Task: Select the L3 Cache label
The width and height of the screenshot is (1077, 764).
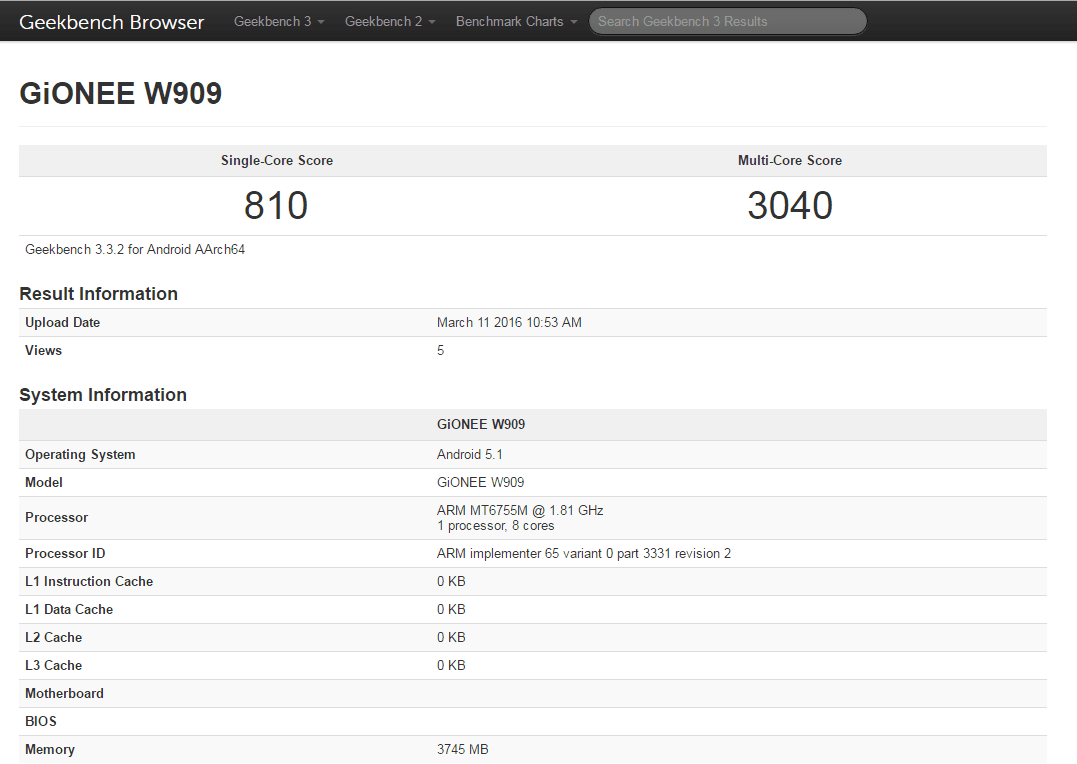Action: coord(54,666)
